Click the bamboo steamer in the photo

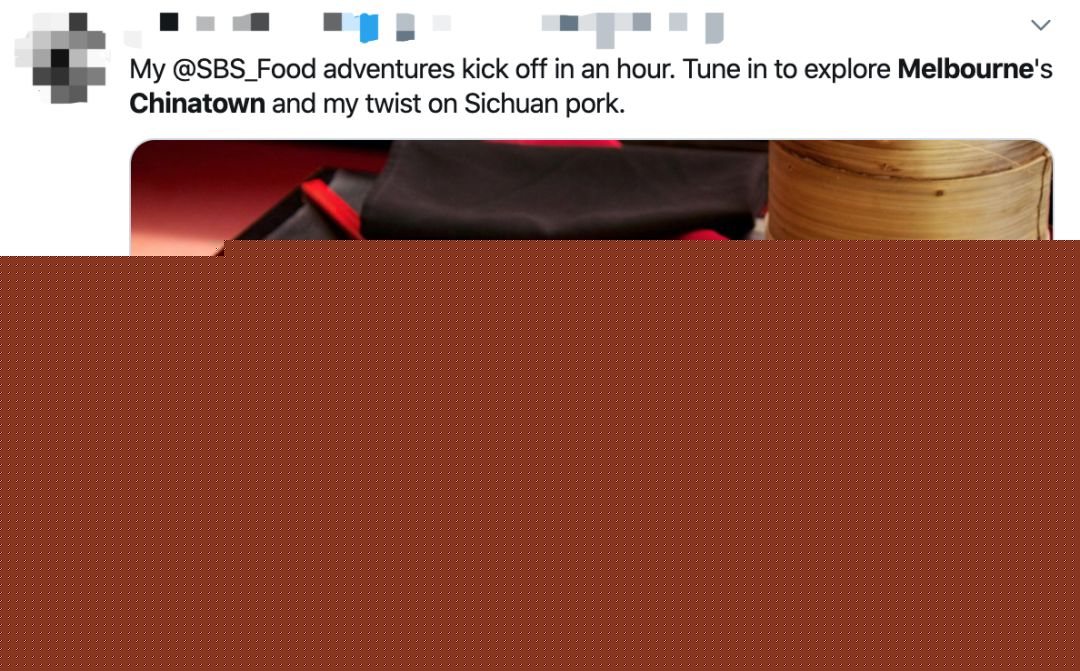910,190
